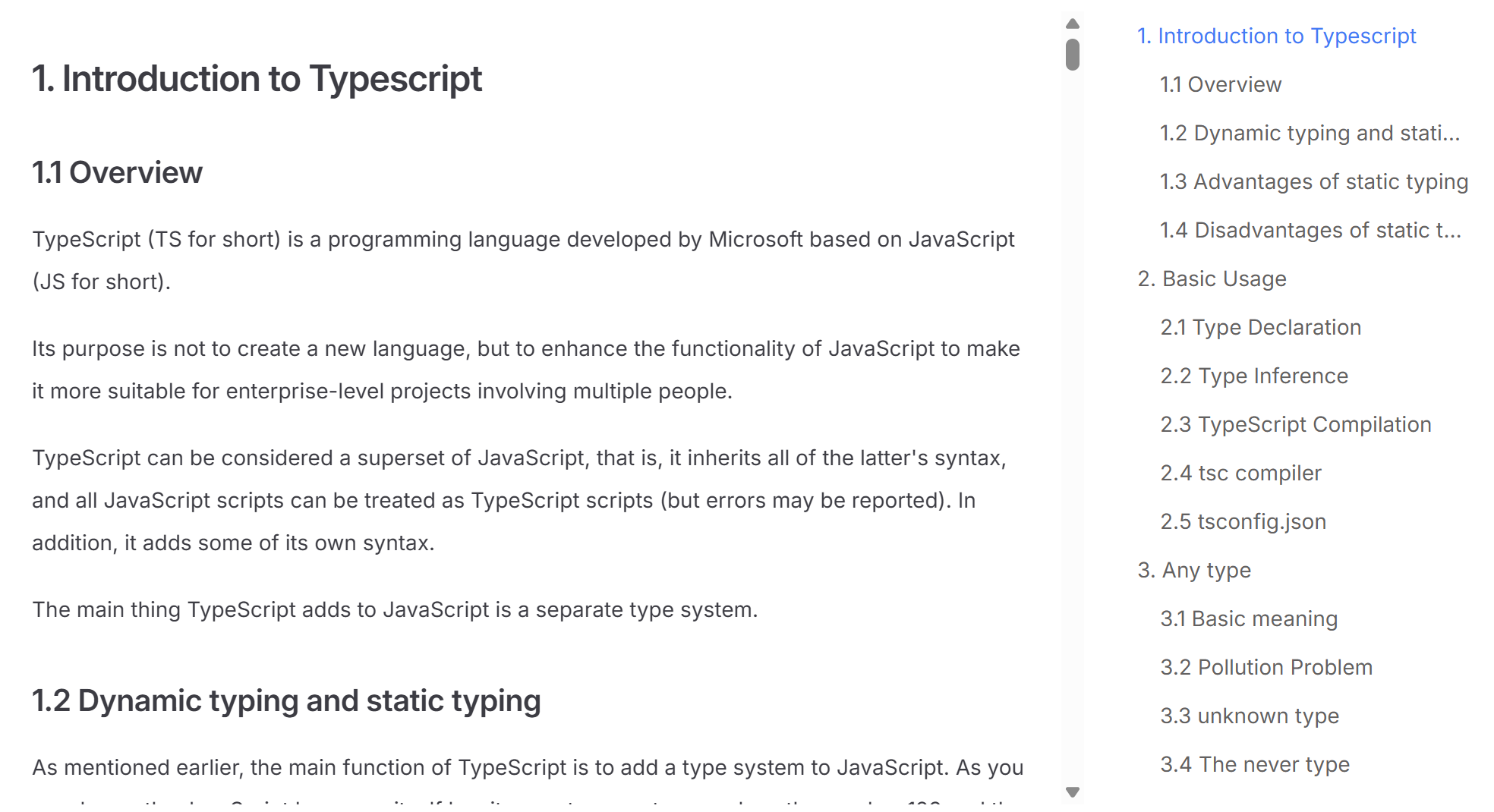1494x812 pixels.
Task: Click the scrollbar up arrow
Action: 1072,24
